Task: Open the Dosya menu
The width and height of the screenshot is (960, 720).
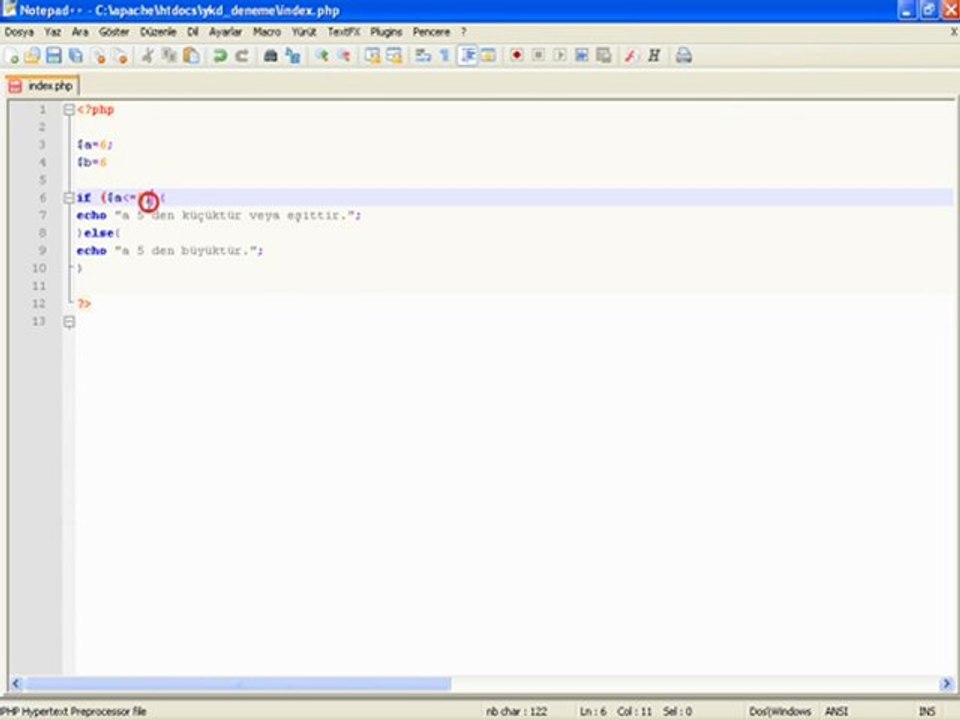Action: click(19, 32)
